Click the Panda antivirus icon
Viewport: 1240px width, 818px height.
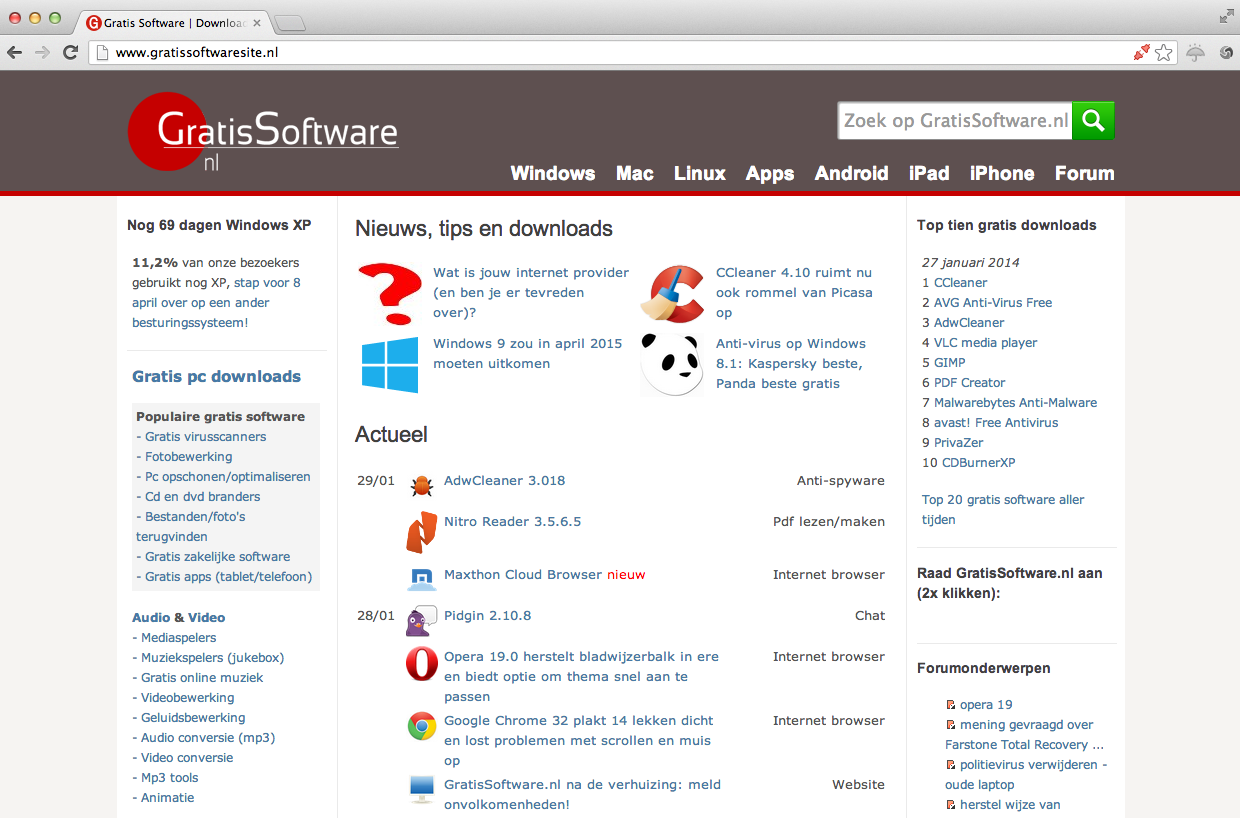(x=672, y=364)
